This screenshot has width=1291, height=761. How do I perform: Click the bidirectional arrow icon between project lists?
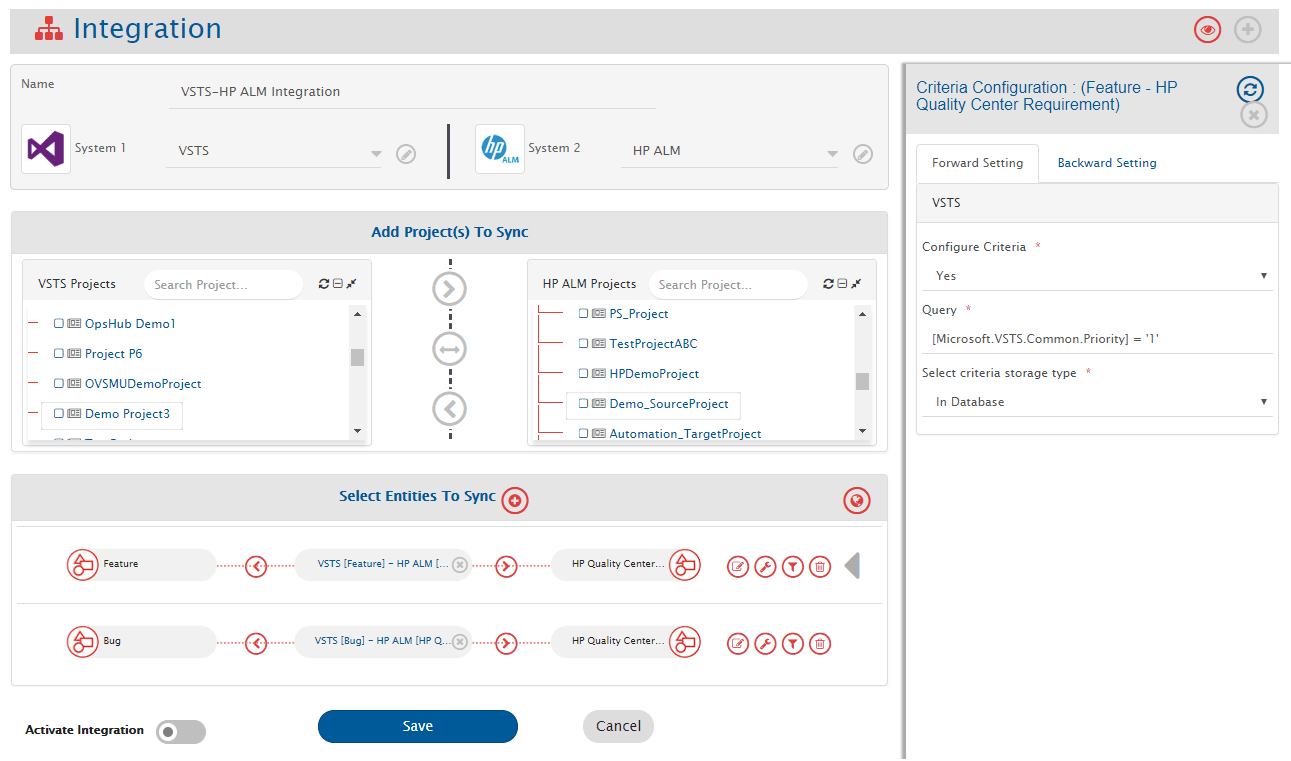[449, 349]
